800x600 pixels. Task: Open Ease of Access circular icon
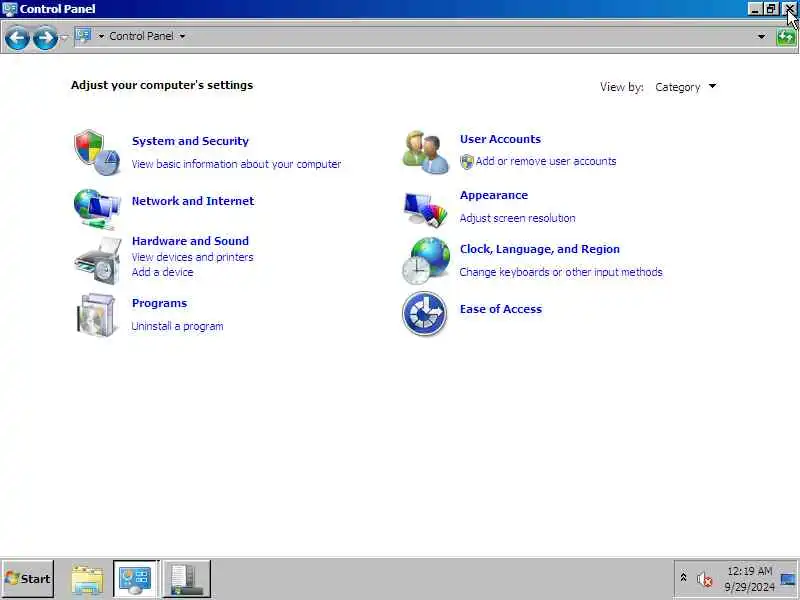pyautogui.click(x=424, y=313)
